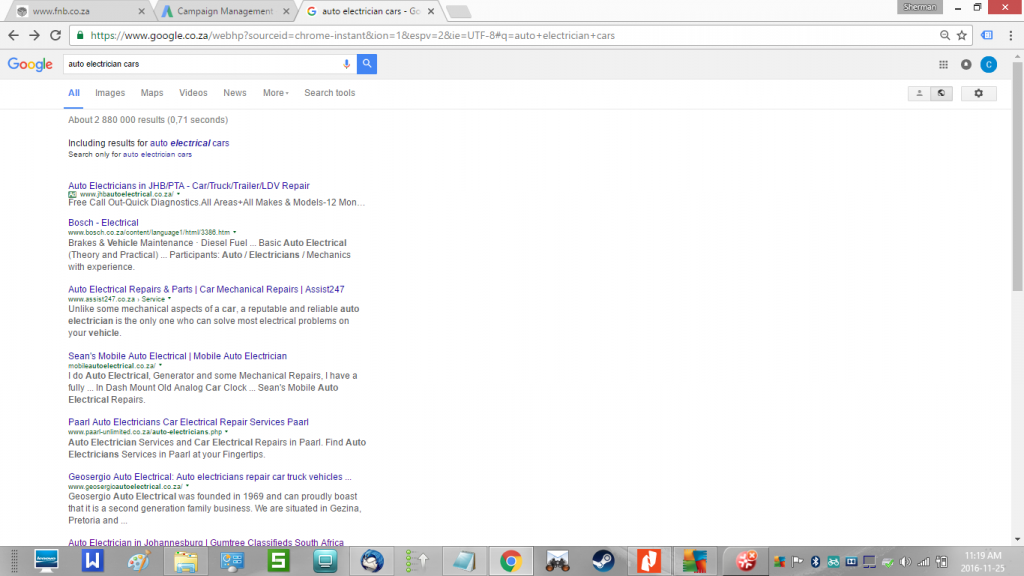Switch to the Campaign Management tab
The height and width of the screenshot is (576, 1024).
pyautogui.click(x=225, y=11)
